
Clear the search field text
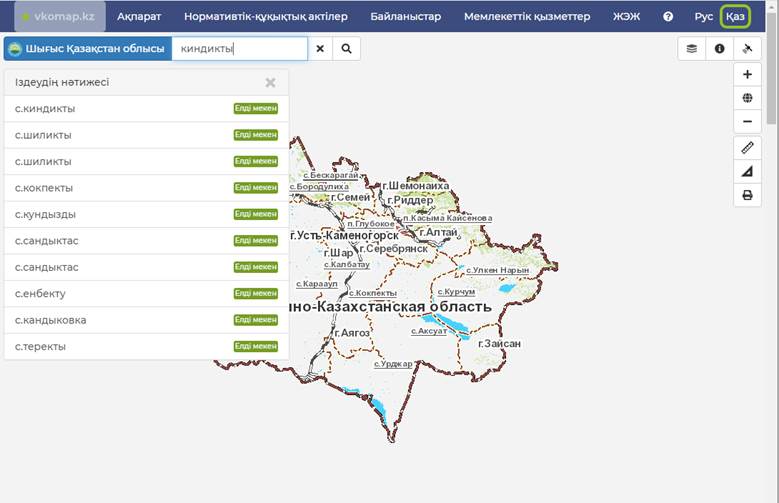pyautogui.click(x=320, y=48)
